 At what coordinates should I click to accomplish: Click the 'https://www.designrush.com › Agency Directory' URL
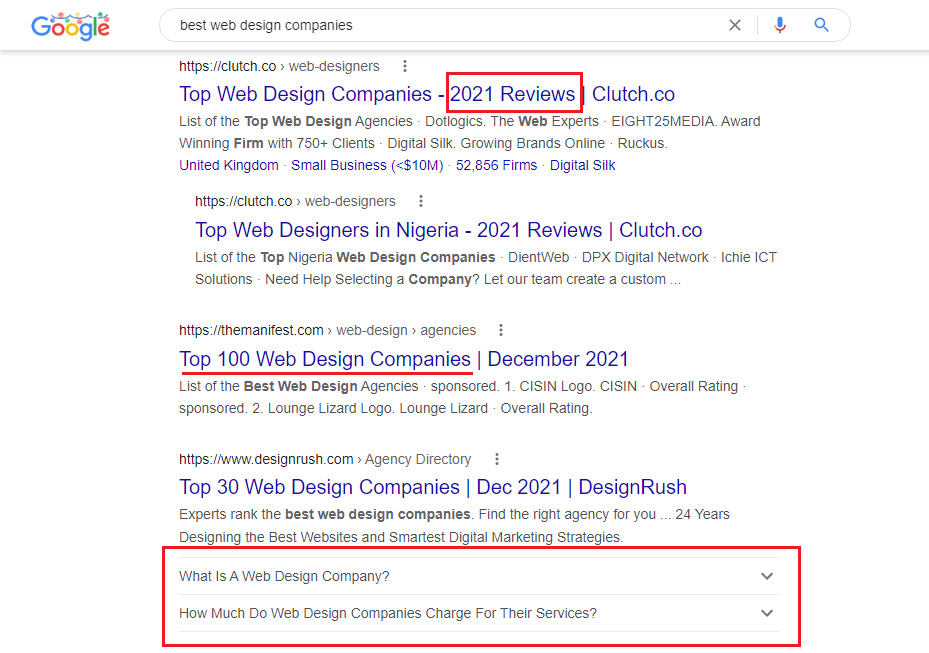pyautogui.click(x=325, y=459)
